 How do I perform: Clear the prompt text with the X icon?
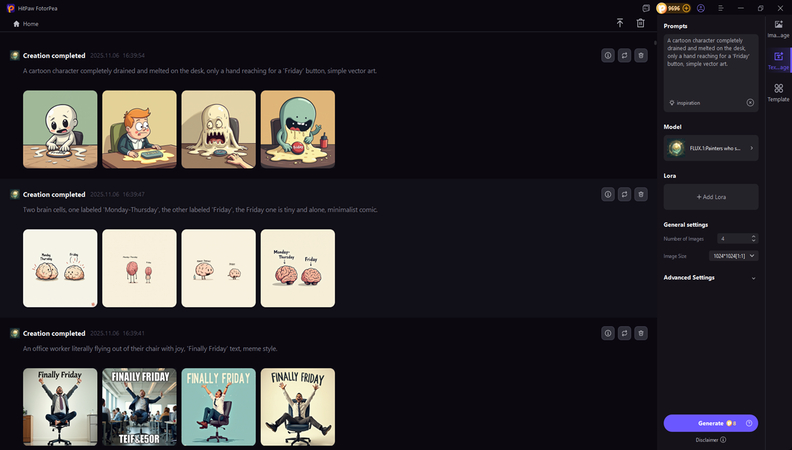[x=750, y=103]
